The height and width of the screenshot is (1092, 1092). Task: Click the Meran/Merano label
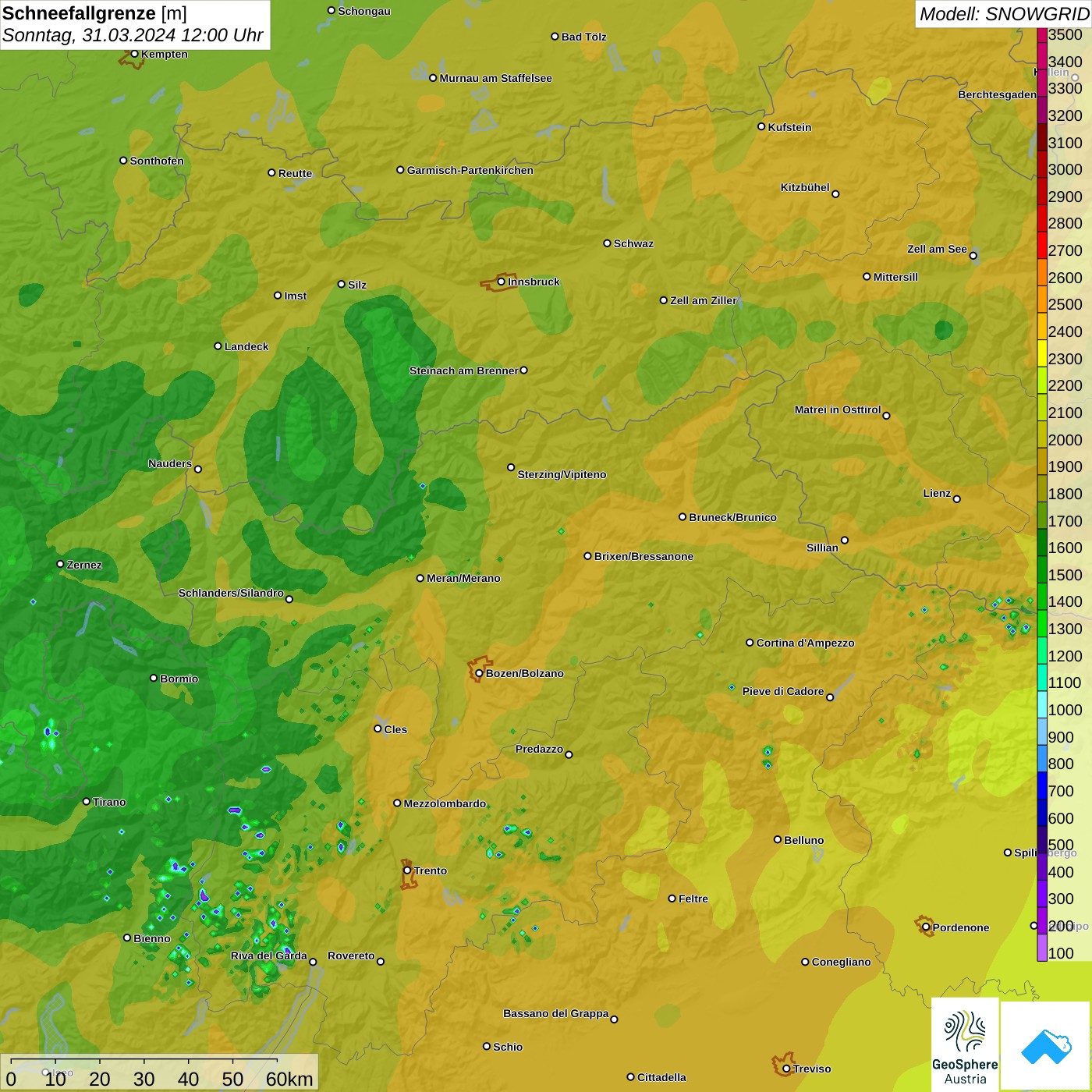(463, 578)
